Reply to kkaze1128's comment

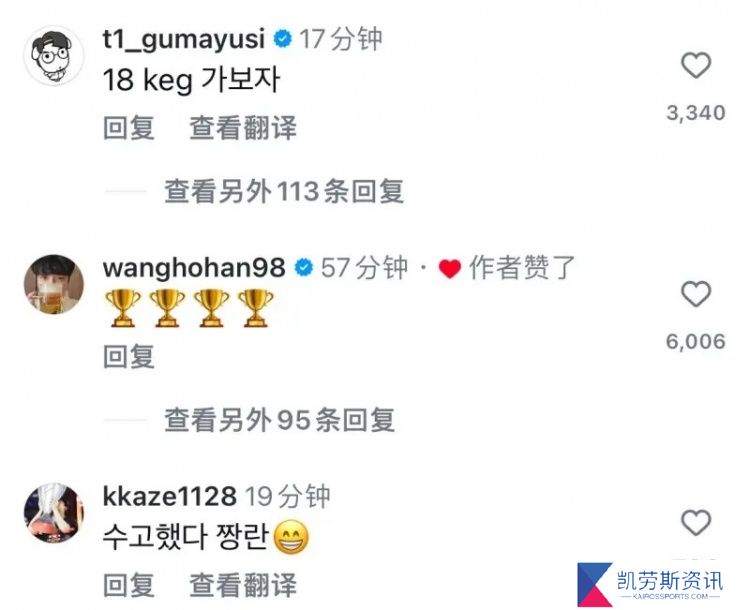[129, 585]
